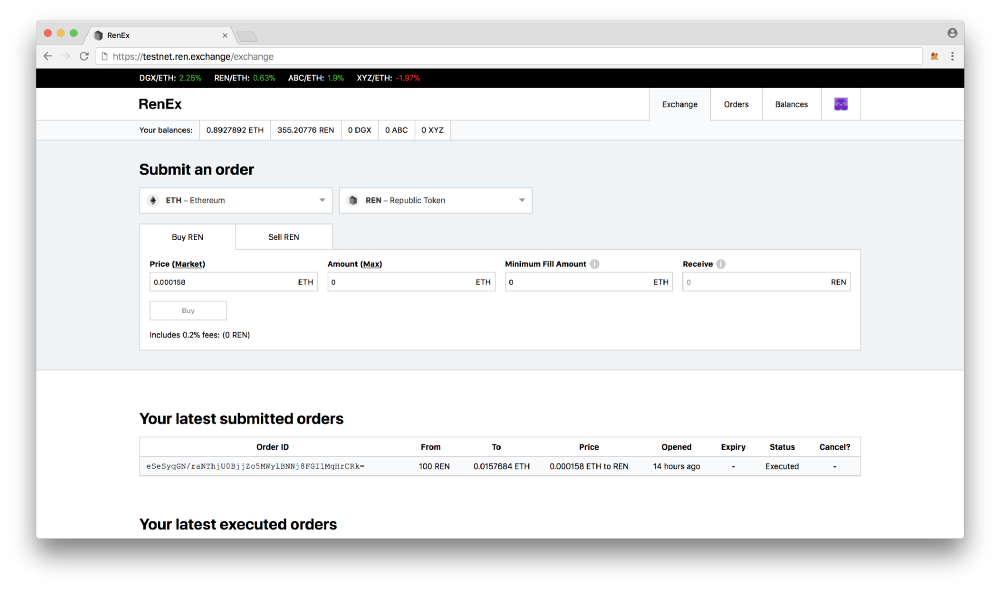Open the Balances page

tap(791, 104)
